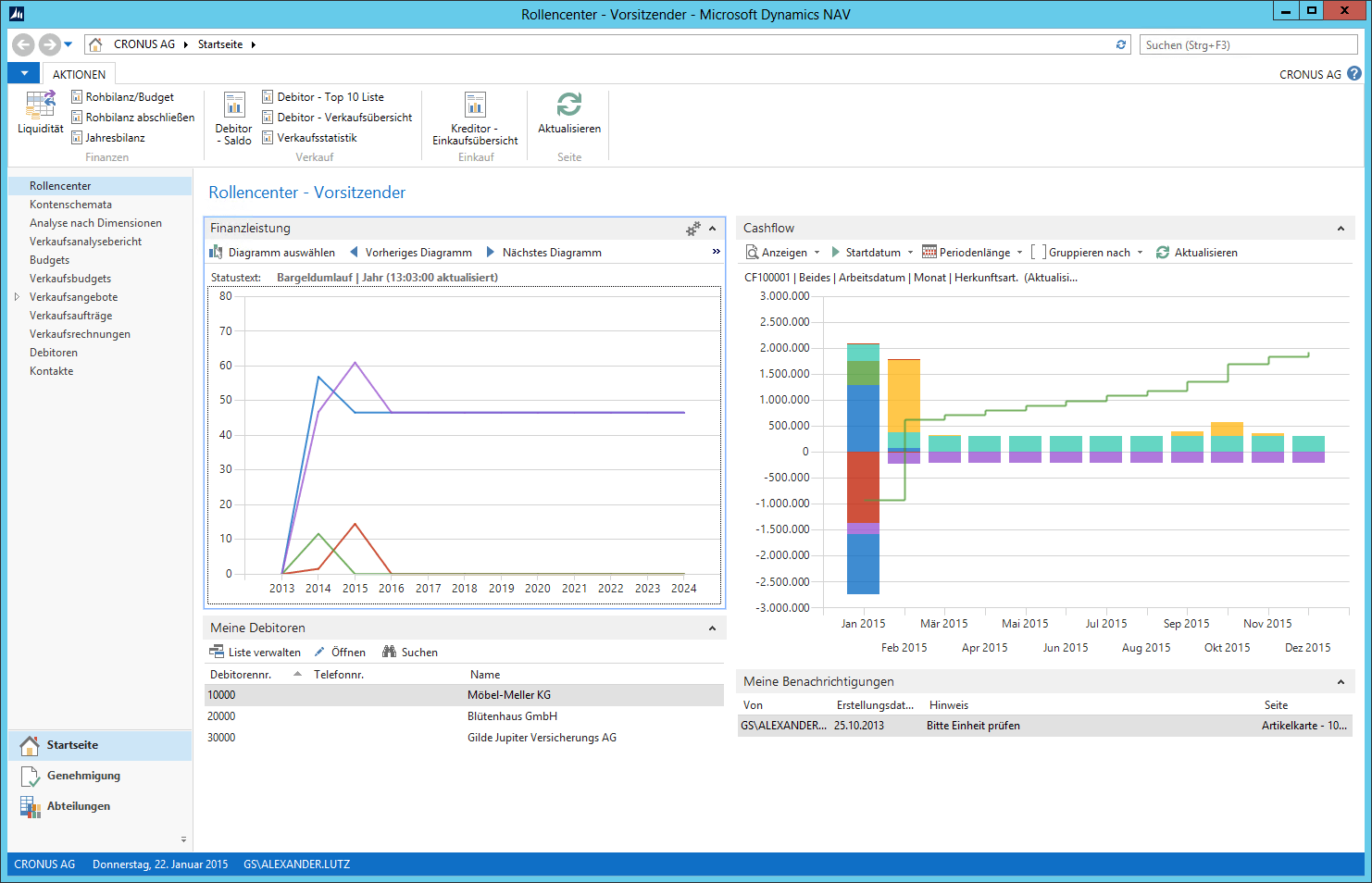1372x883 pixels.
Task: Open Kontenschemata in the navigation pane
Action: (x=70, y=205)
